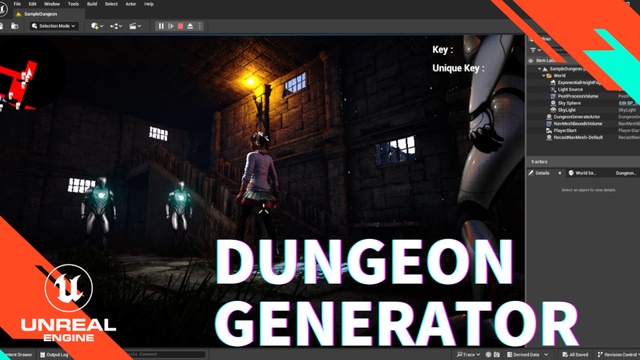This screenshot has height=360, width=640.
Task: Open the cinematics clapperboard icon menu
Action: [135, 26]
